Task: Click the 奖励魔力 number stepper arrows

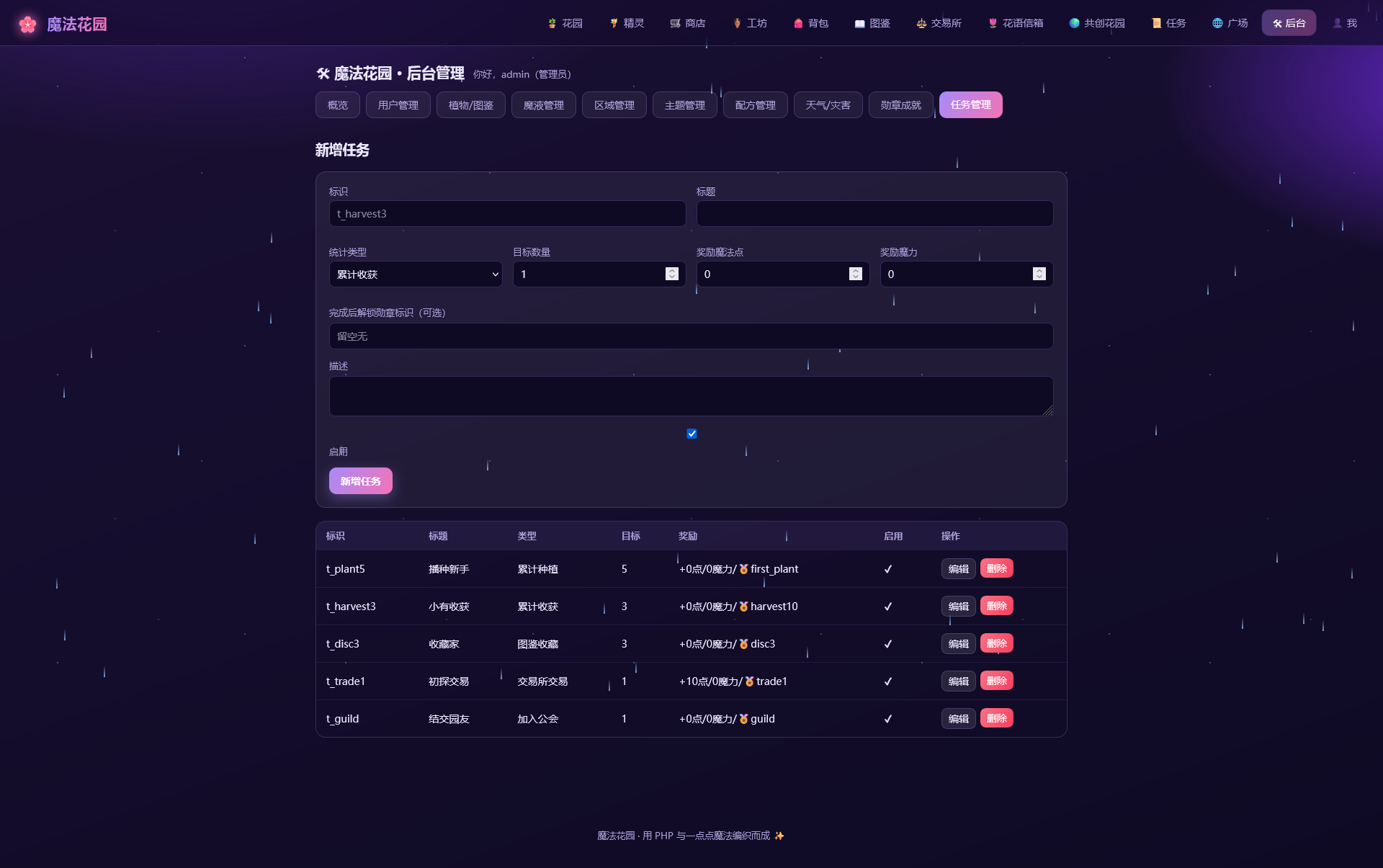Action: tap(1039, 274)
